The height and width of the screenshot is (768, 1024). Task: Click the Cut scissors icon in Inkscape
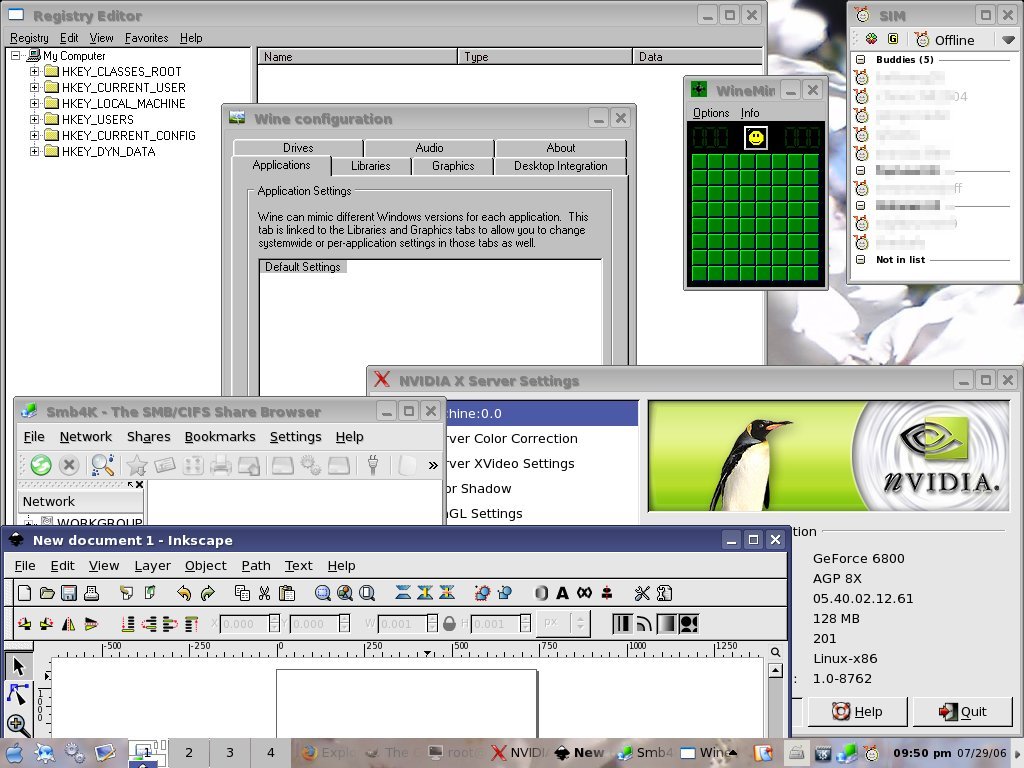coord(264,593)
